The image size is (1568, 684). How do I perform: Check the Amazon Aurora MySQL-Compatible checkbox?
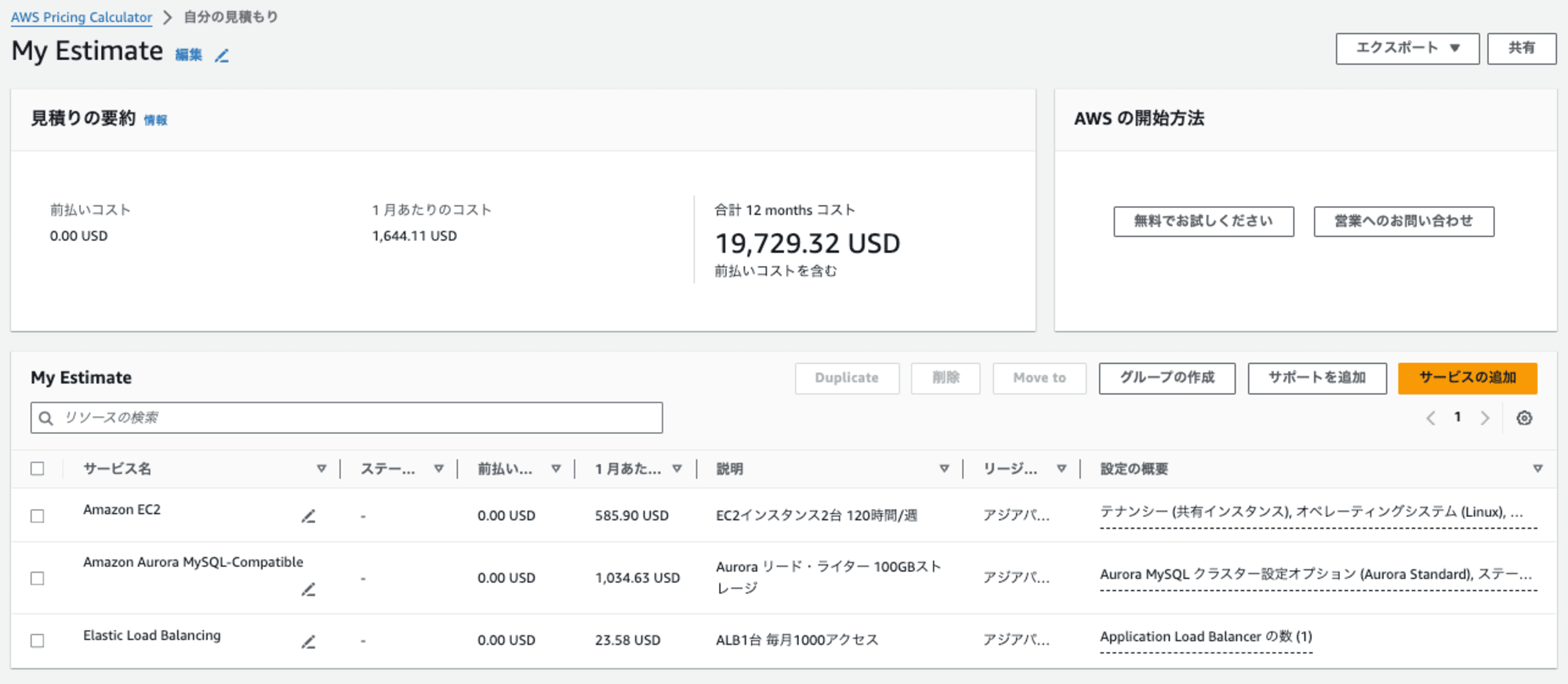click(37, 578)
